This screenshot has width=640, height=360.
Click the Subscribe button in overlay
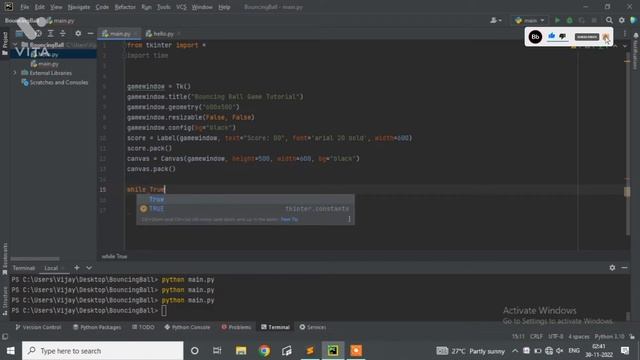pyautogui.click(x=587, y=37)
